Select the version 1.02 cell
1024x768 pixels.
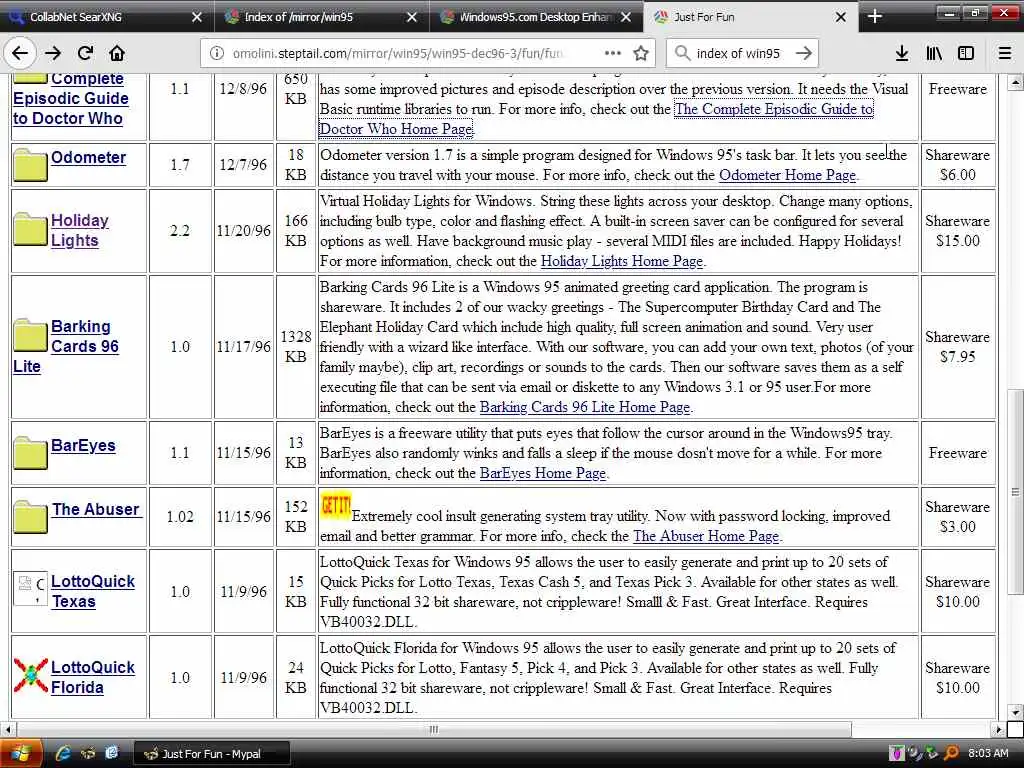pos(180,517)
